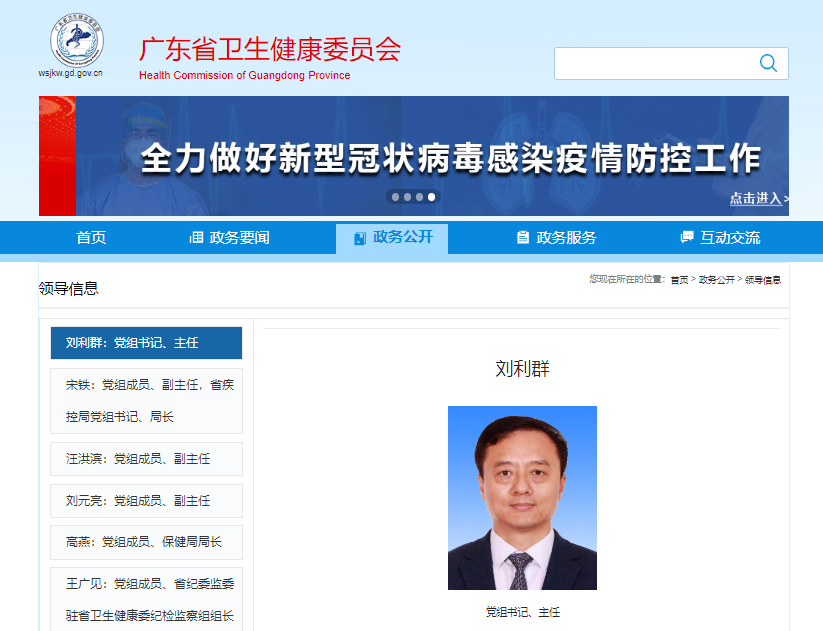This screenshot has width=823, height=631.
Task: Click the 刘利群 portrait photo
Action: [x=522, y=498]
